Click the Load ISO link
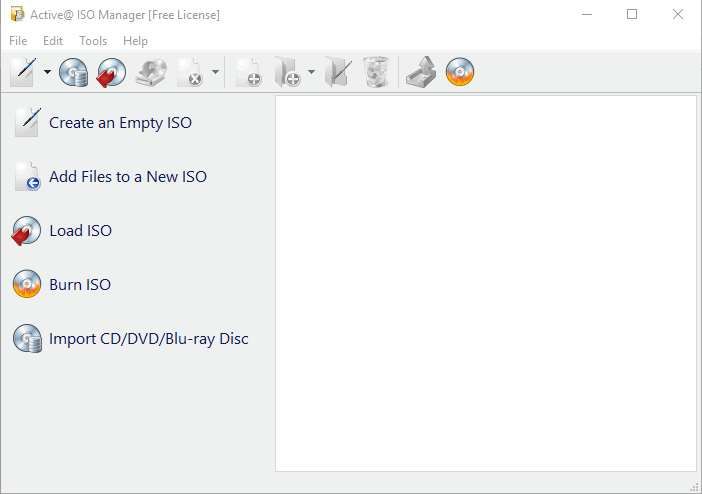 (81, 231)
